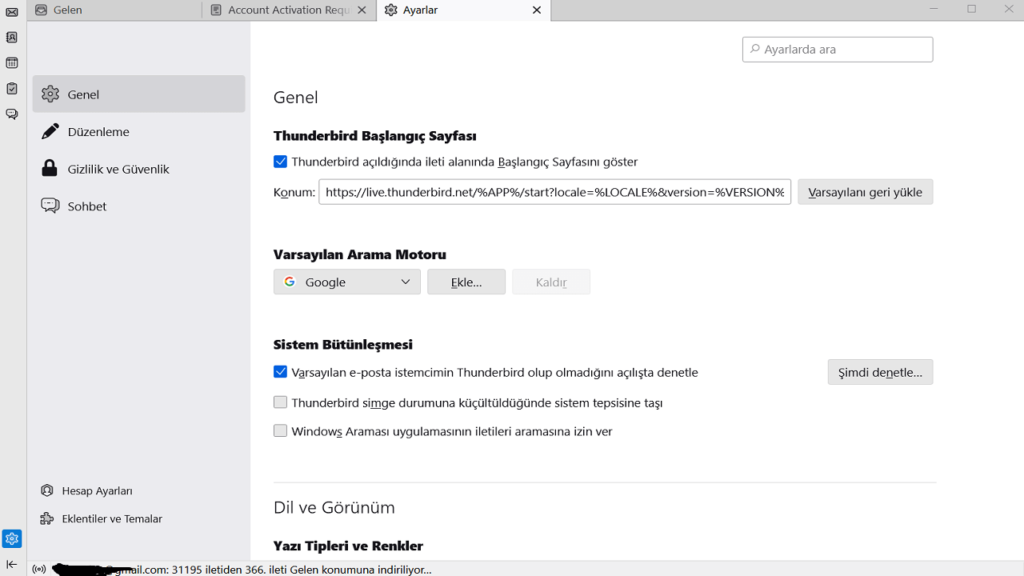Open Eklentiler ve Temalar

coord(101,519)
